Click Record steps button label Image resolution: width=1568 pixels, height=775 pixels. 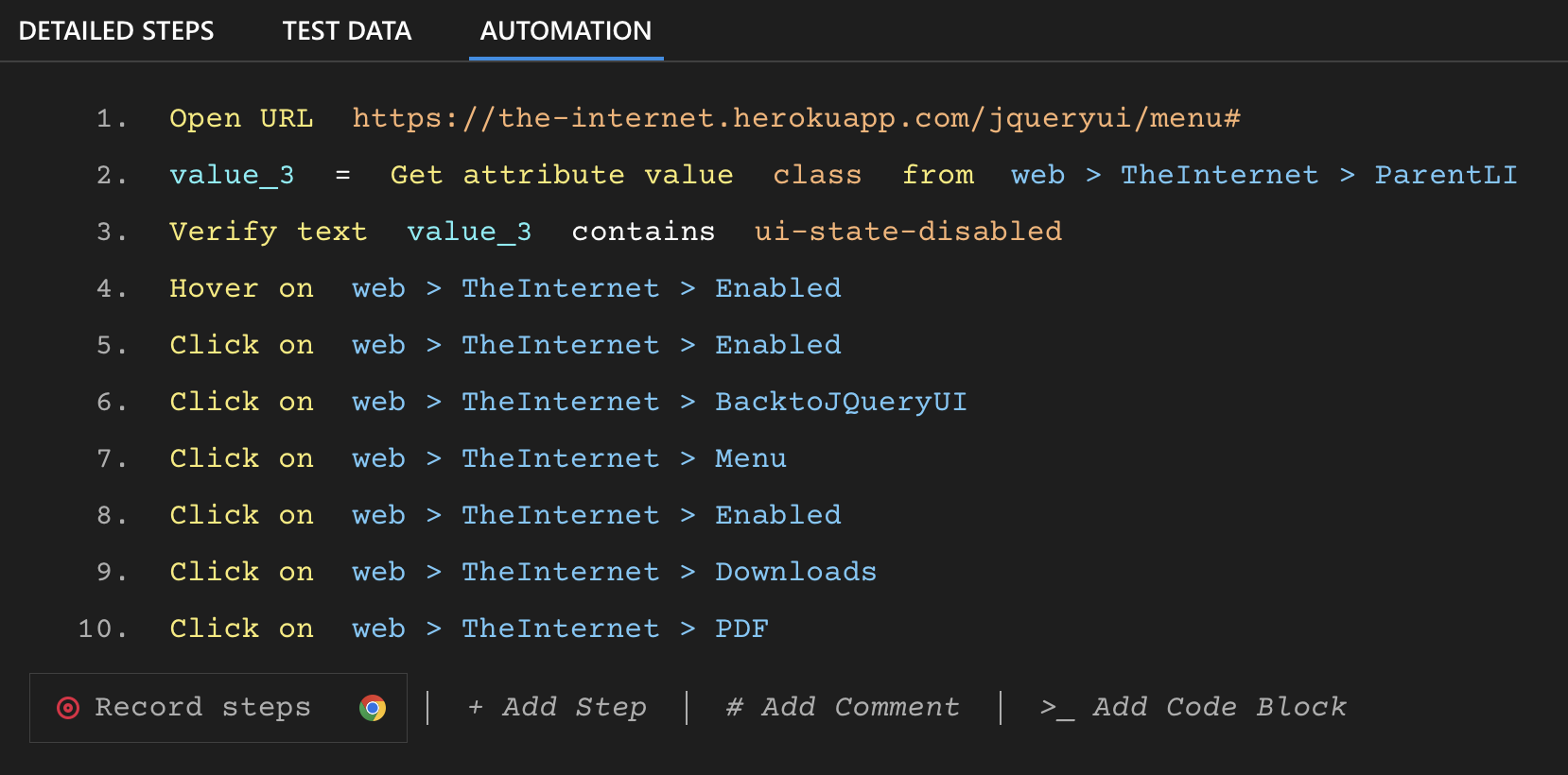202,707
